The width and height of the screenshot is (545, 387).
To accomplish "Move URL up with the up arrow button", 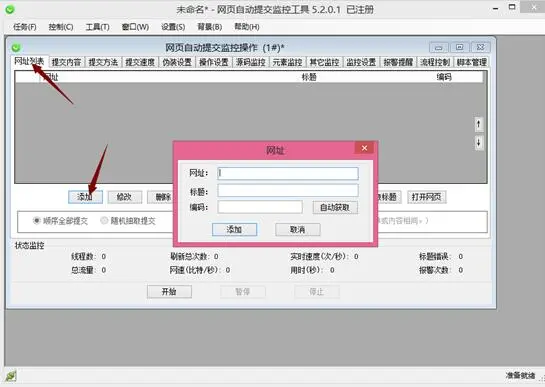I will point(479,124).
